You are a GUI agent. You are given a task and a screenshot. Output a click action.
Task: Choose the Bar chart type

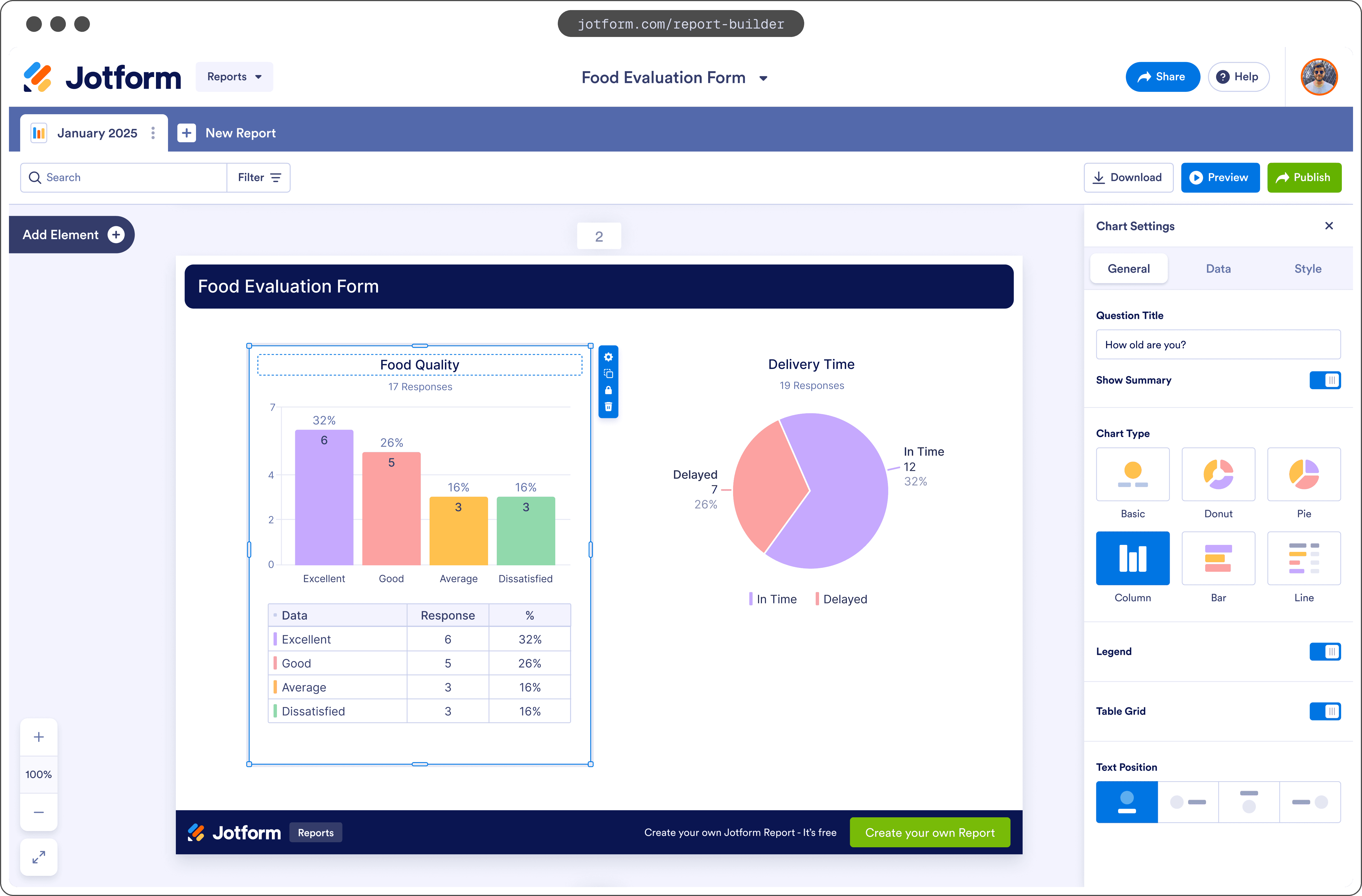(1218, 558)
